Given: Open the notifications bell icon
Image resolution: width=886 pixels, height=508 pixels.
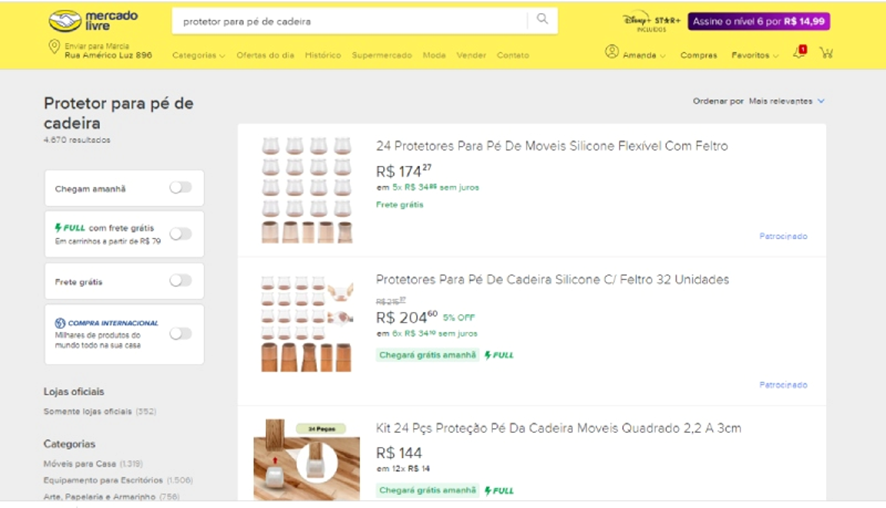Looking at the screenshot, I should coord(799,54).
